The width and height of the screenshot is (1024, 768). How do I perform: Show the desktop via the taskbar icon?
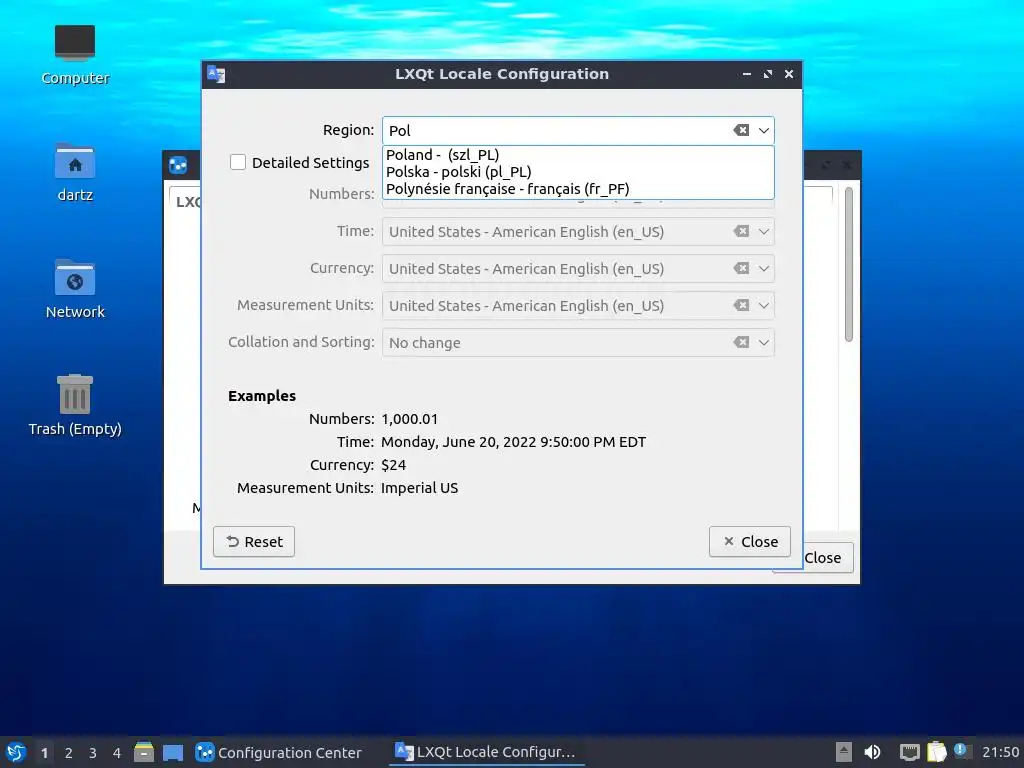(x=173, y=753)
